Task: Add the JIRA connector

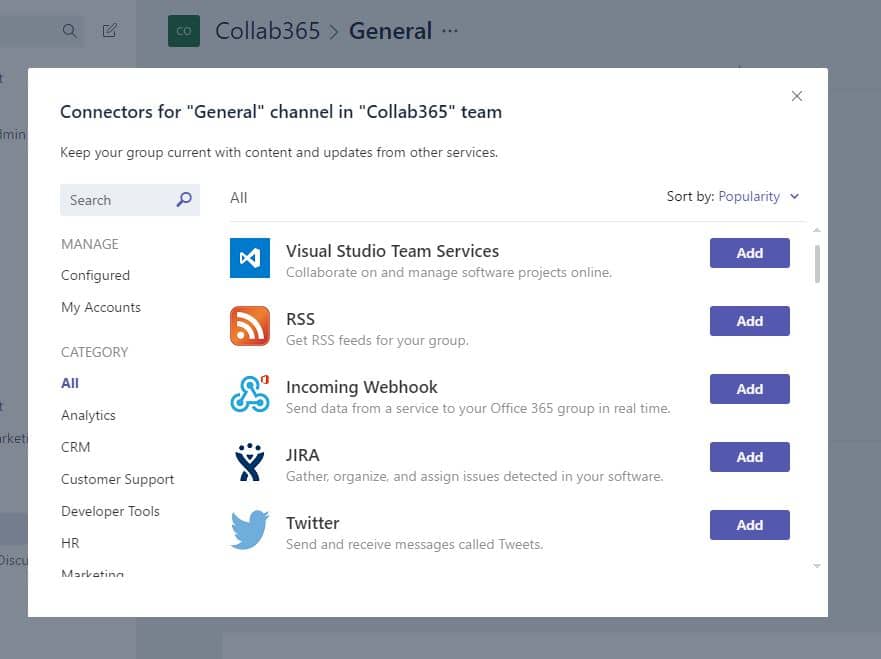Action: click(750, 457)
